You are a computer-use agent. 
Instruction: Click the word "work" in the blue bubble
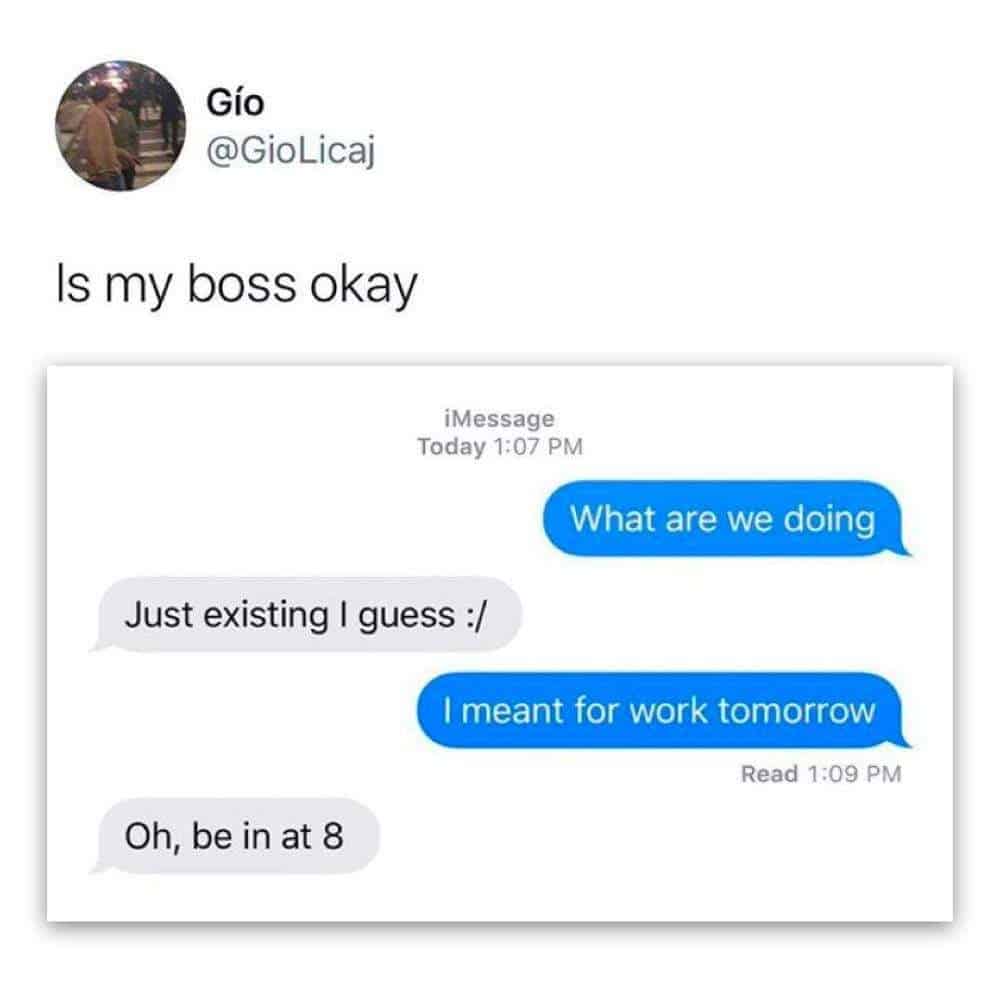(x=668, y=710)
